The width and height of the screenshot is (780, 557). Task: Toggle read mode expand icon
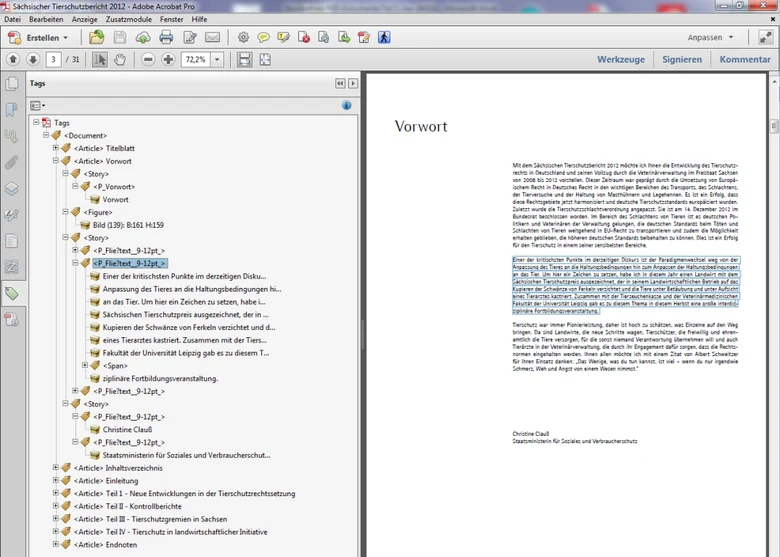tap(765, 37)
